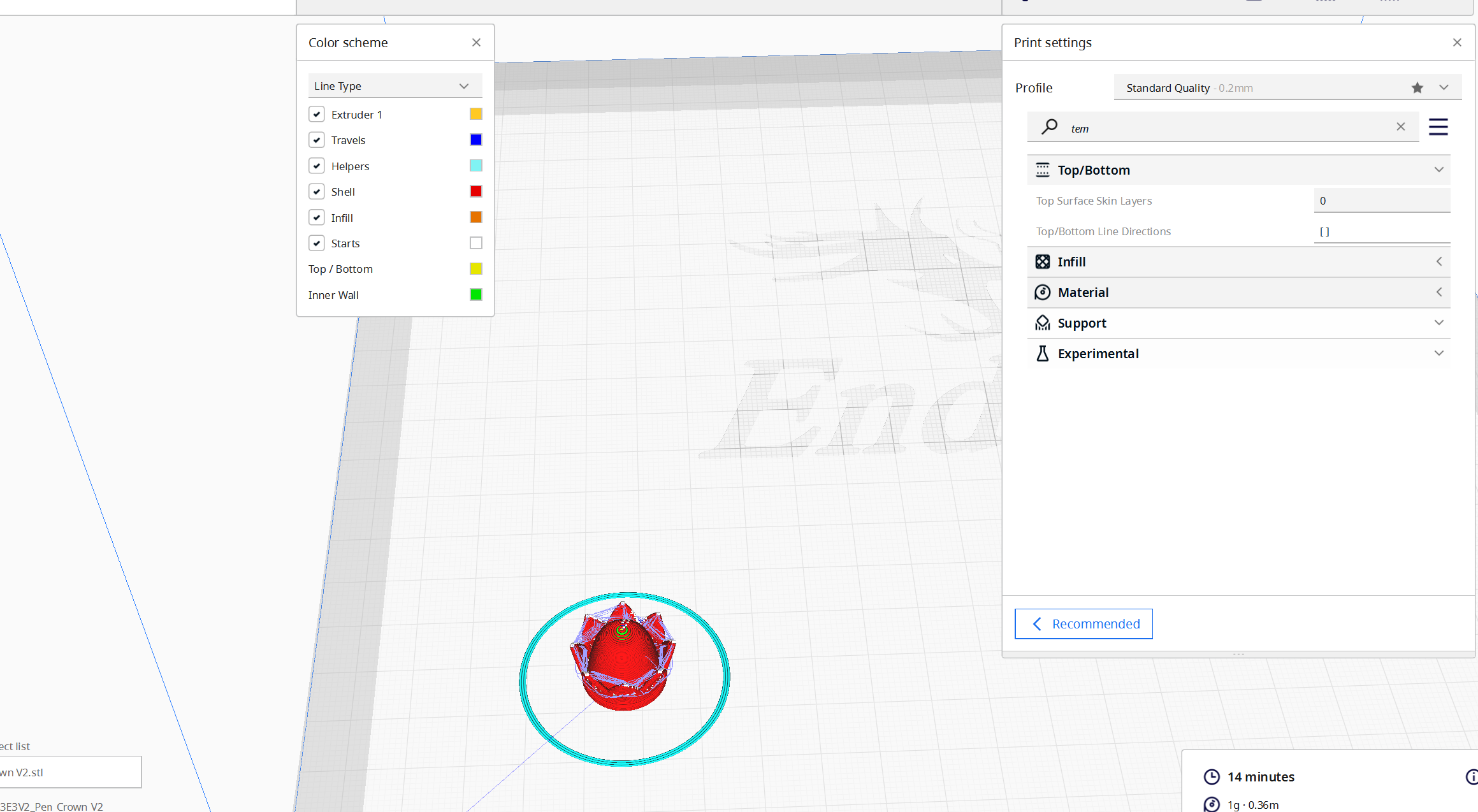Collapse the Top/Bottom settings section
Screen dimensions: 1478x812
(1439, 170)
